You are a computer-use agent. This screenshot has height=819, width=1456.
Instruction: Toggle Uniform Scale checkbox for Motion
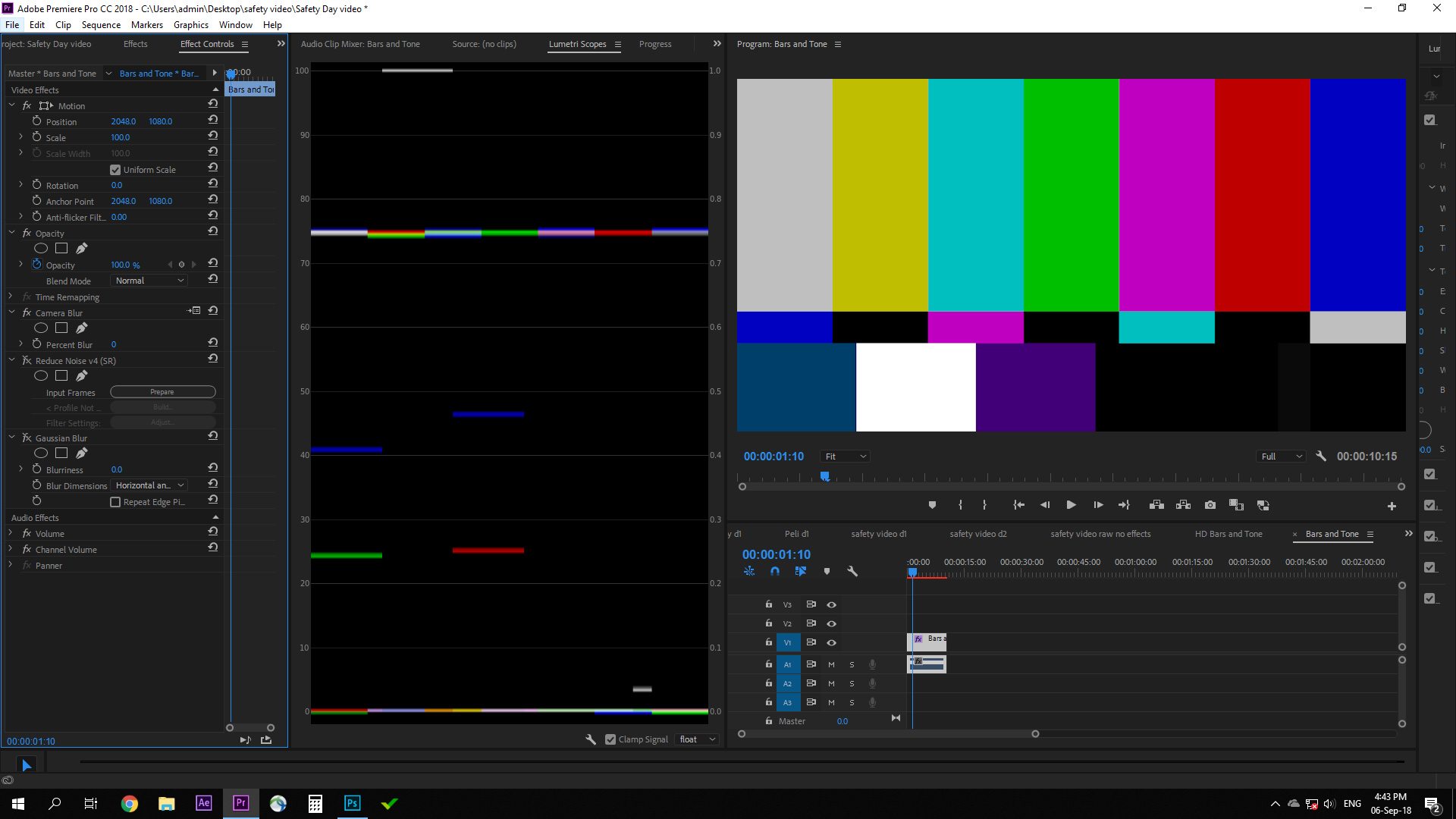(x=115, y=169)
